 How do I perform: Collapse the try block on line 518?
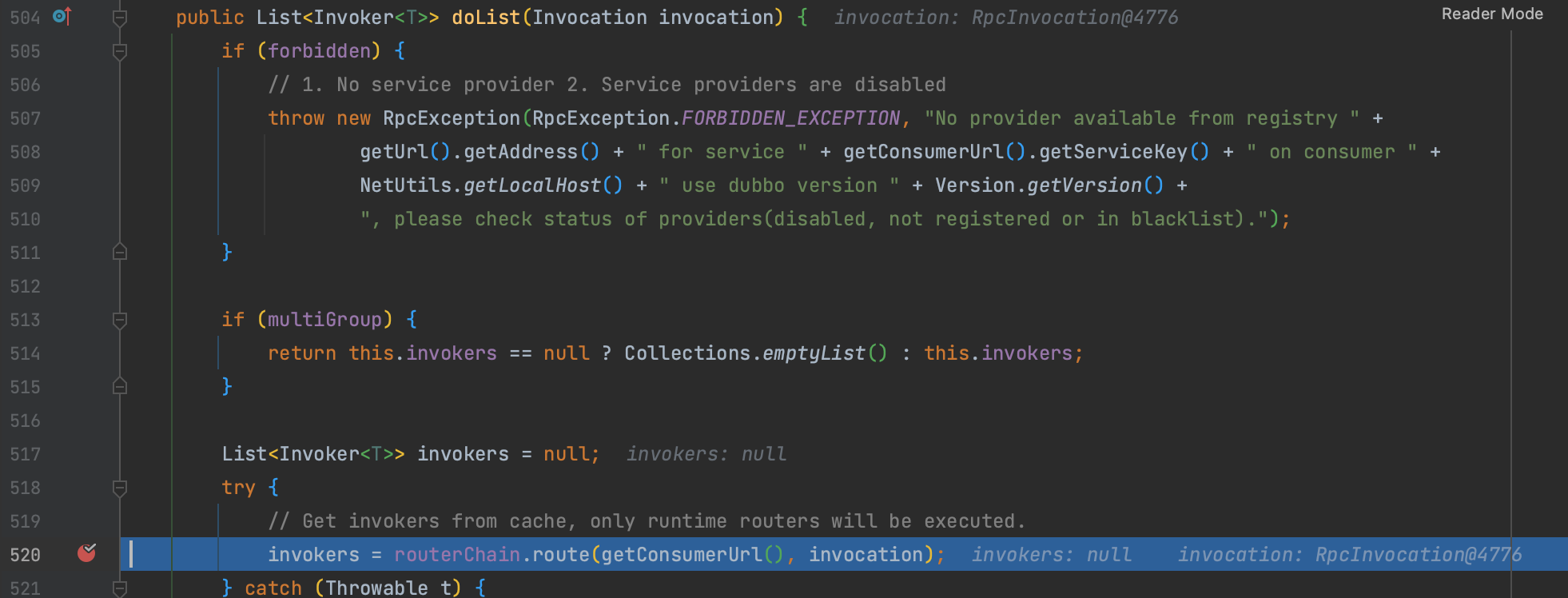coord(120,488)
